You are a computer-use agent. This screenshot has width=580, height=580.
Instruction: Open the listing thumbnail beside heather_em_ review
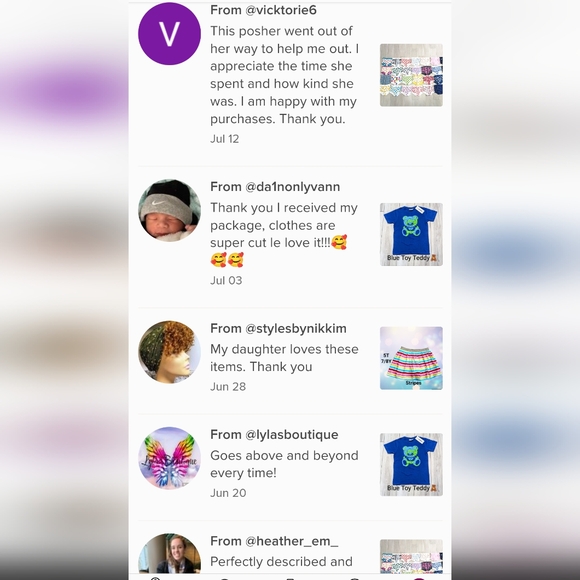click(411, 557)
